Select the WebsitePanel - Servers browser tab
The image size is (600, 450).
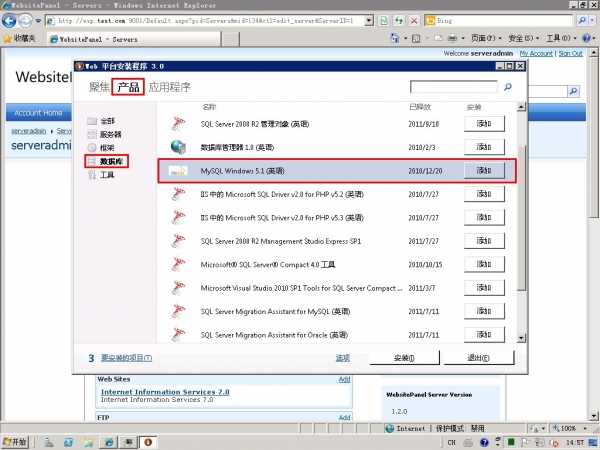tap(134, 39)
